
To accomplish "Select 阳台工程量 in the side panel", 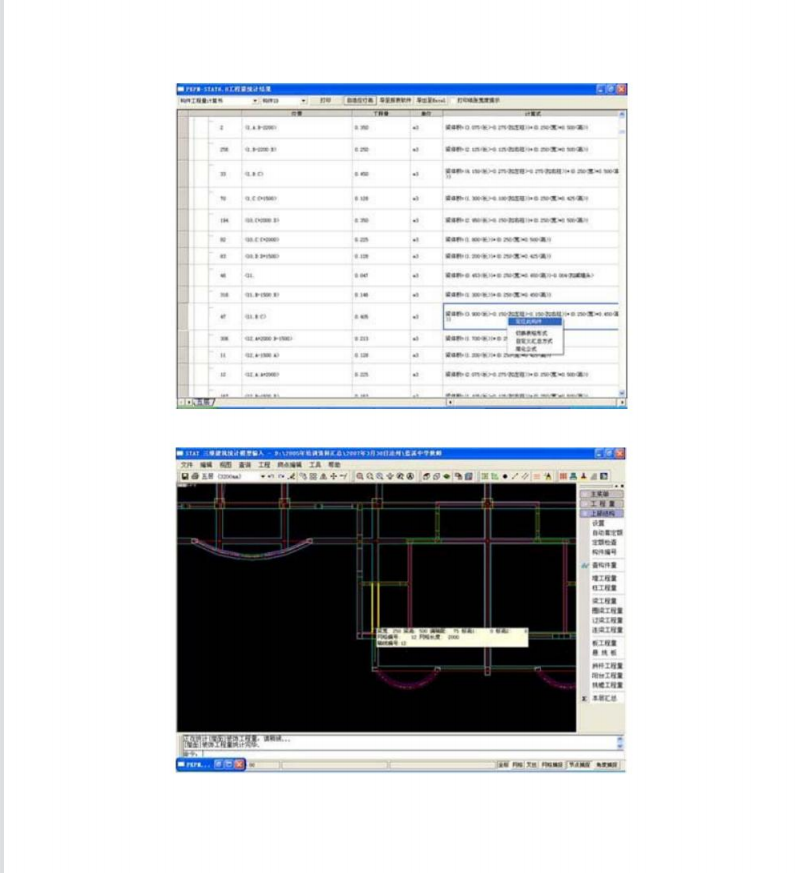I will (607, 675).
